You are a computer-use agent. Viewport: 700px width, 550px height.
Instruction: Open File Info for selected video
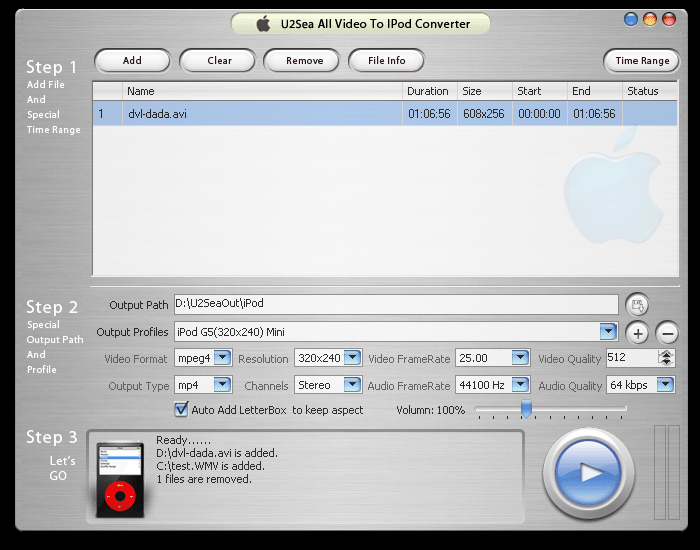tap(386, 61)
